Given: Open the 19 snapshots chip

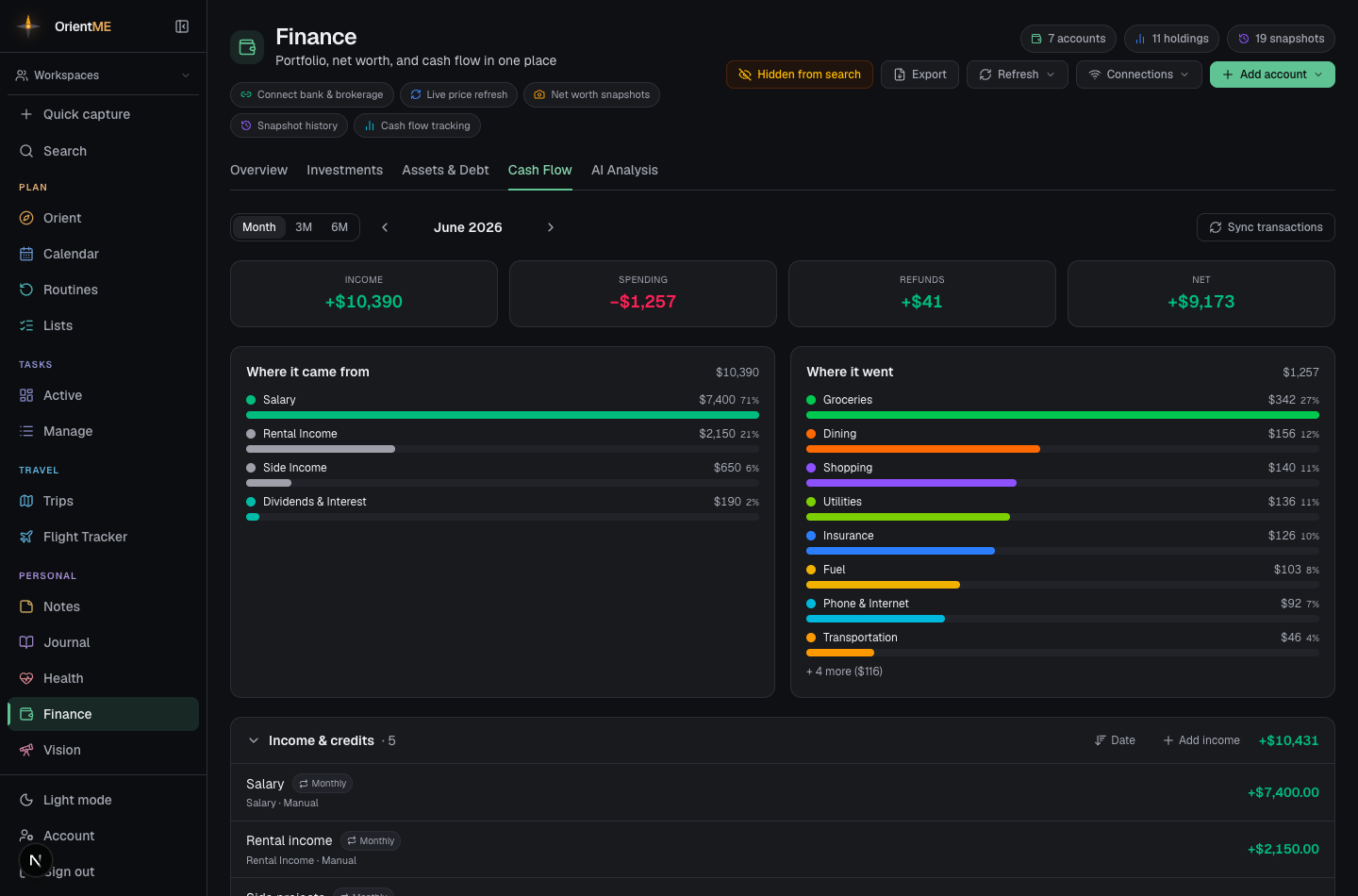Looking at the screenshot, I should [x=1281, y=39].
